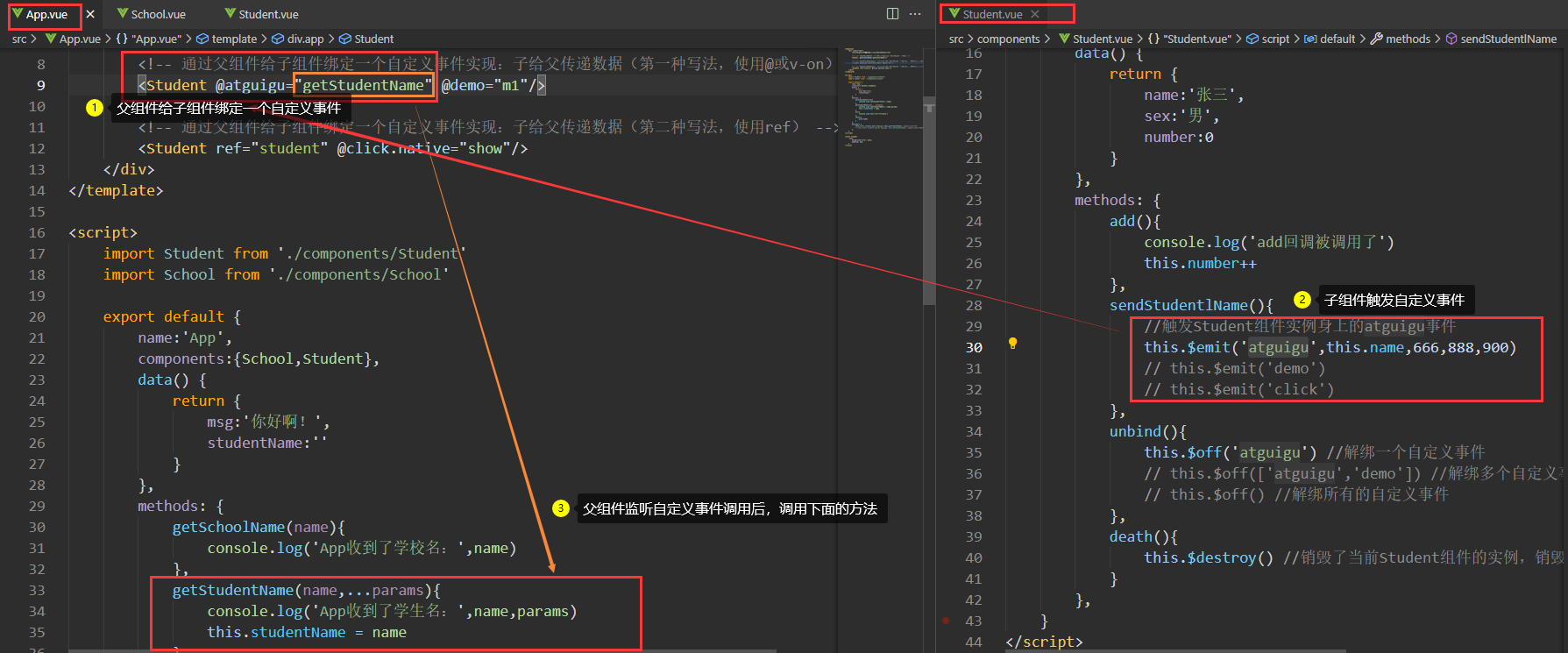The width and height of the screenshot is (1568, 653).
Task: Click "studentName:''" in App.vue data
Action: (266, 443)
